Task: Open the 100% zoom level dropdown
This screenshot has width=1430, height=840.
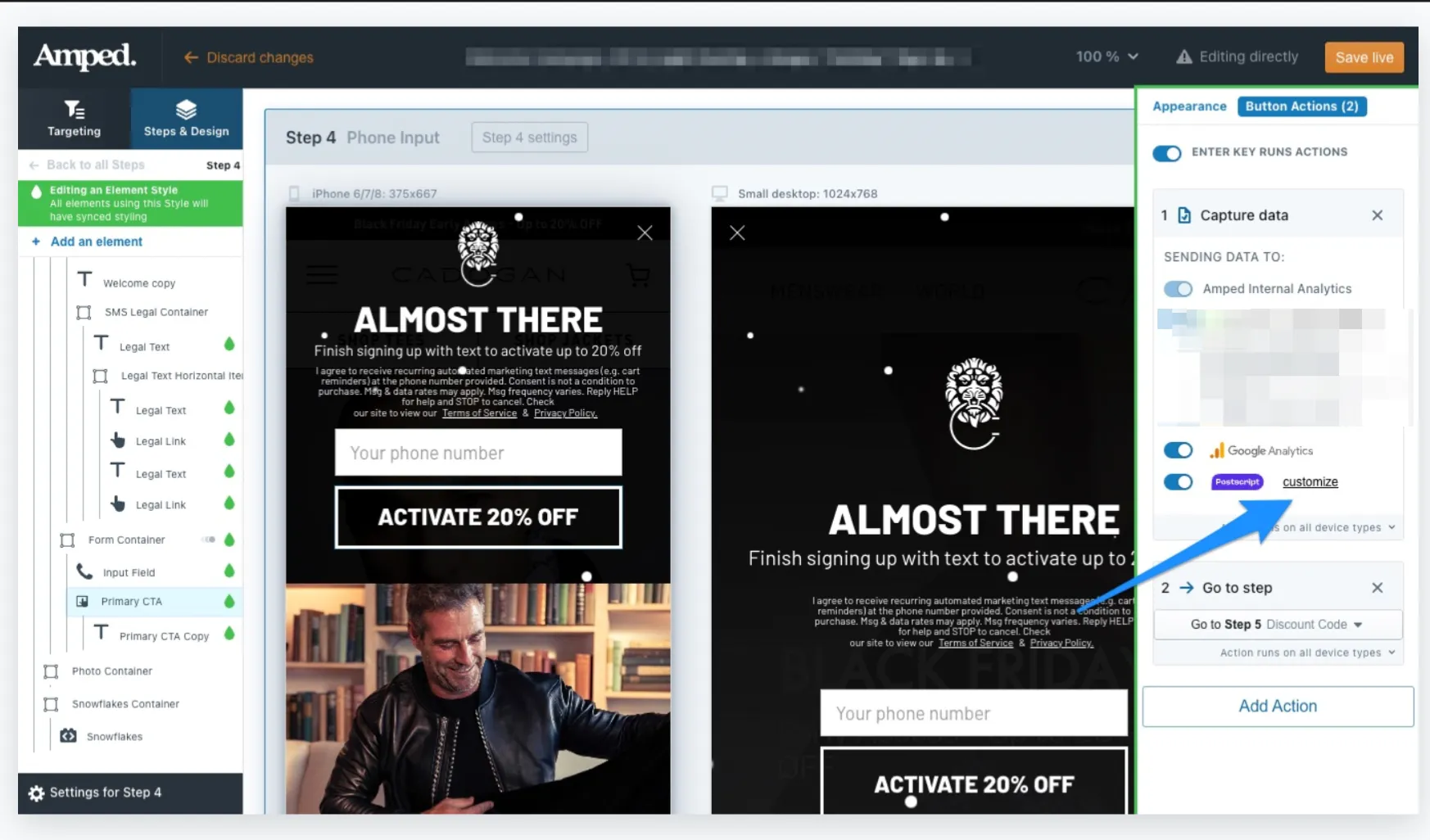Action: coord(1106,56)
